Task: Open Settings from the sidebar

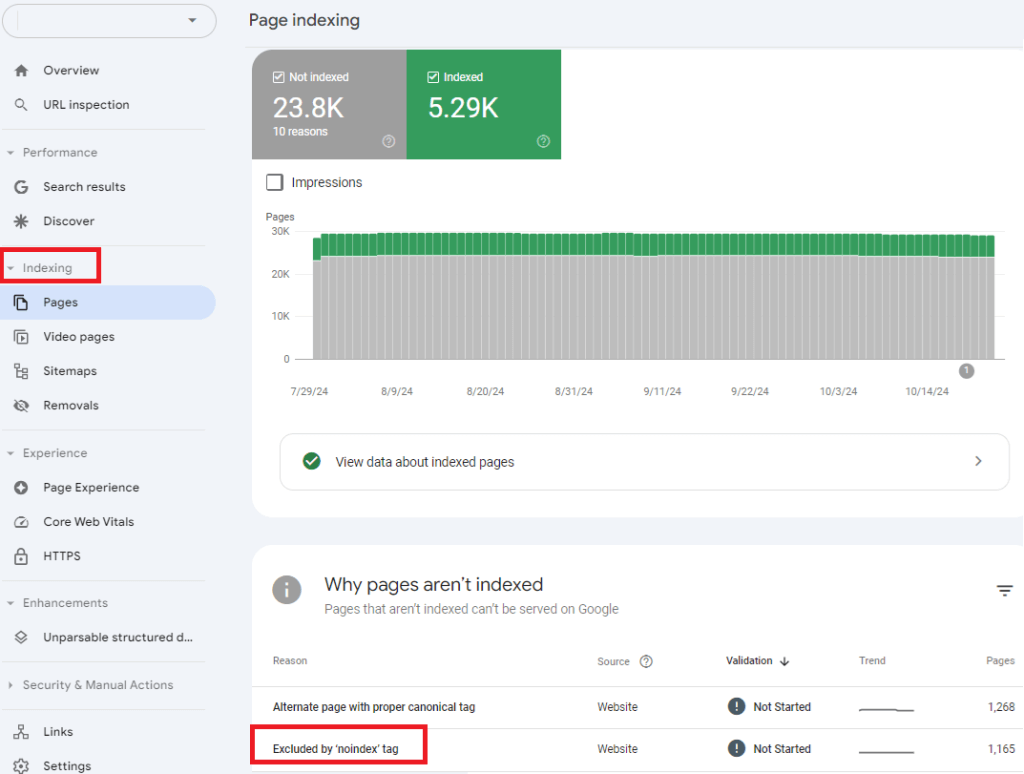Action: tap(20, 765)
